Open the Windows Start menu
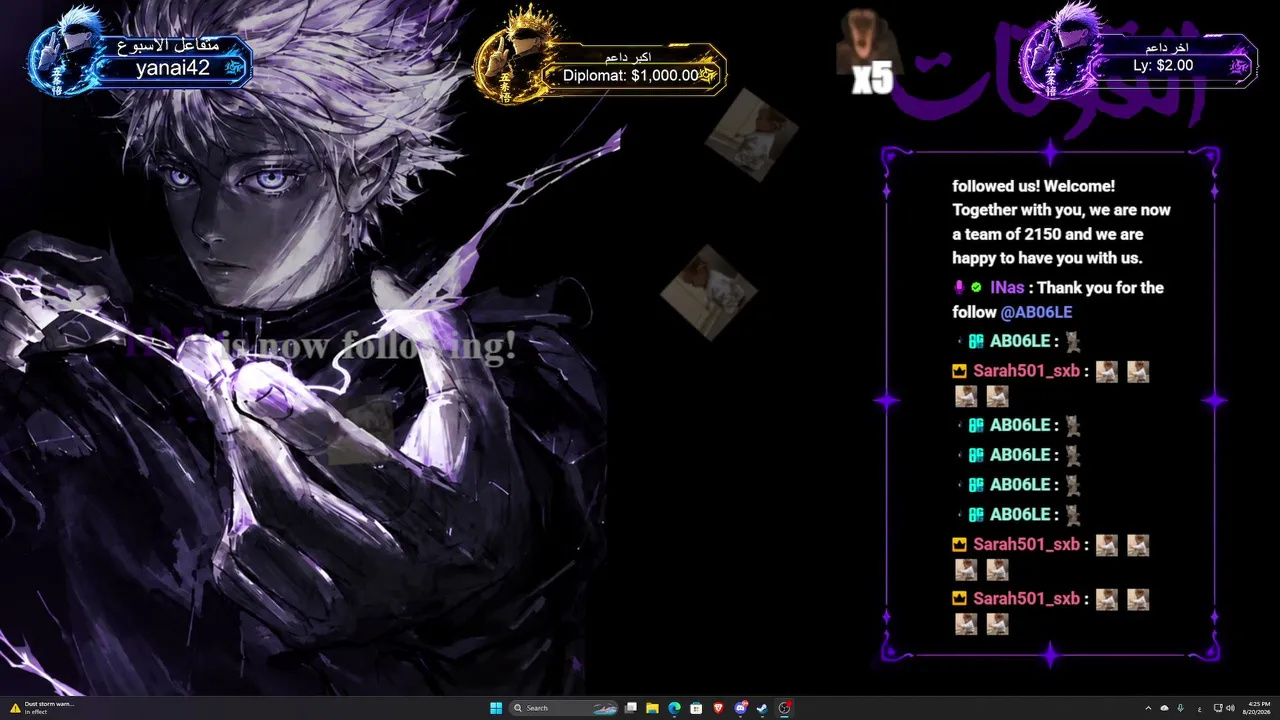 [x=496, y=708]
